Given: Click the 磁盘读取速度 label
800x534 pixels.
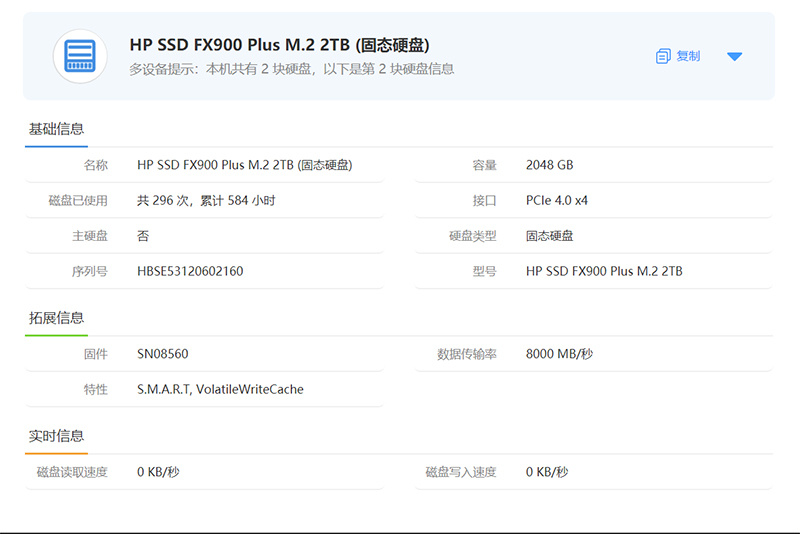Looking at the screenshot, I should (72, 472).
